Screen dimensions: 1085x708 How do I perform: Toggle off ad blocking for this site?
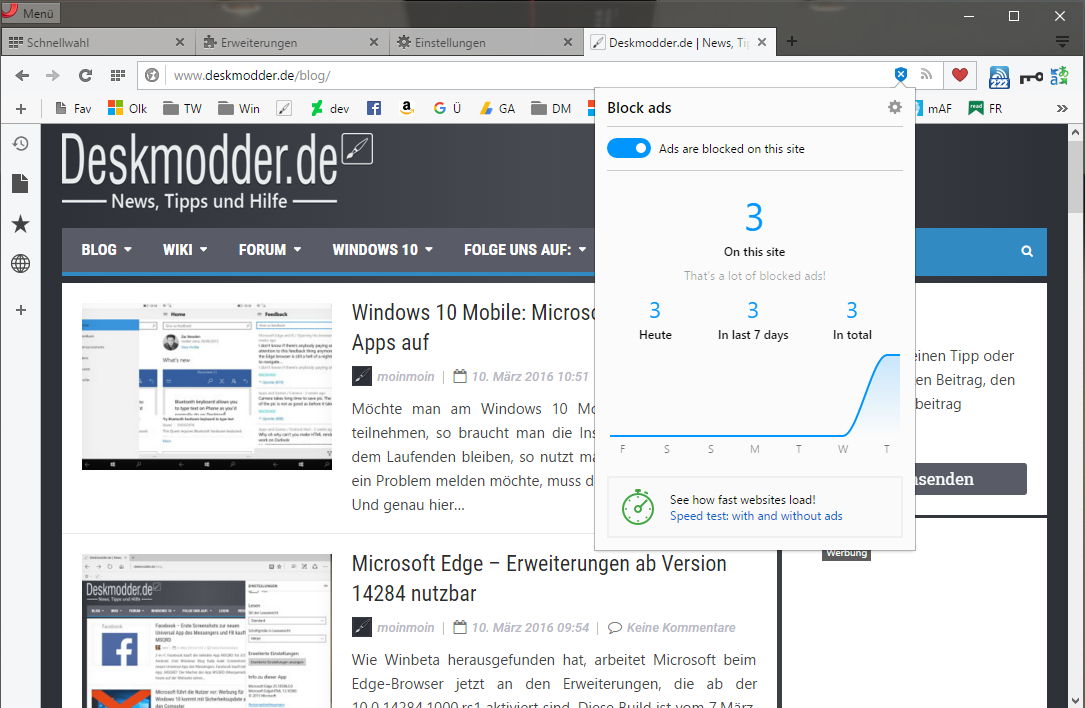(629, 149)
